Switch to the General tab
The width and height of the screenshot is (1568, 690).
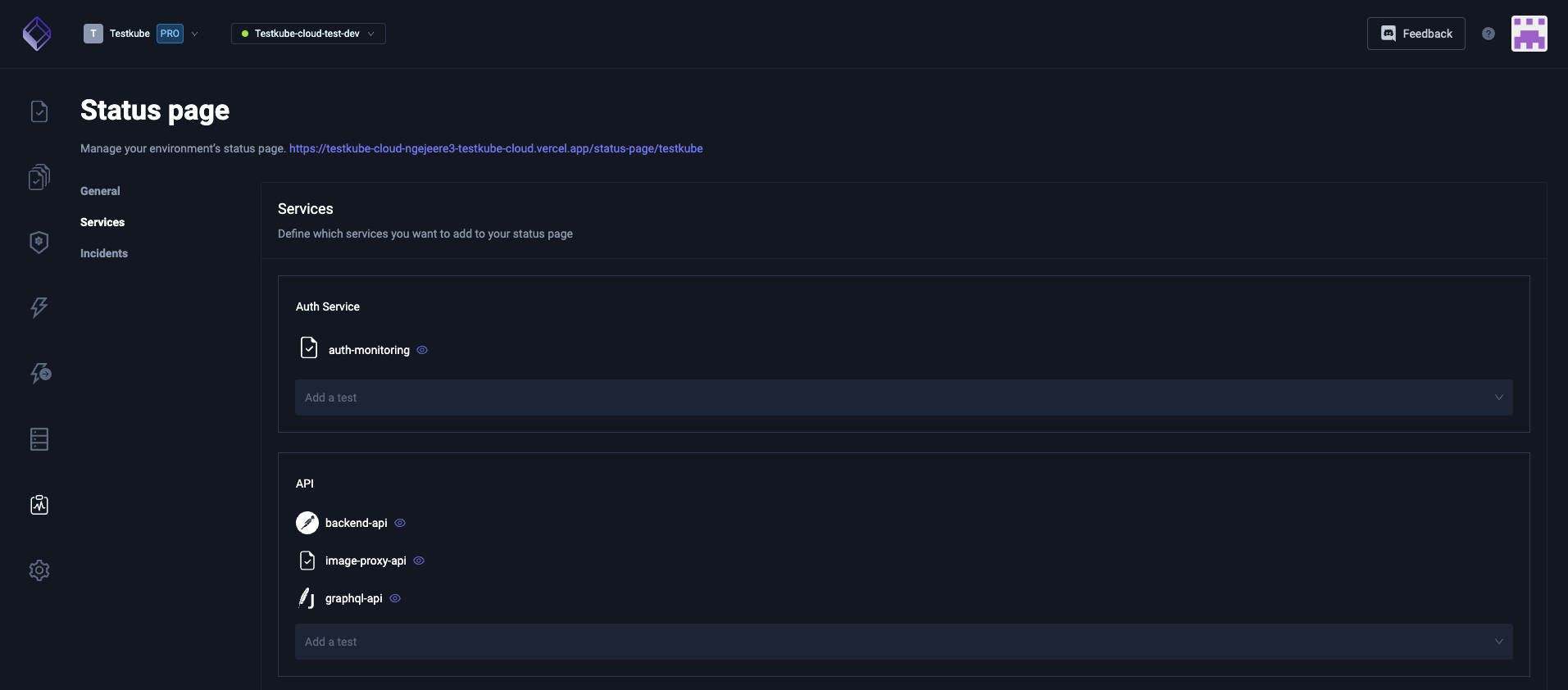[x=100, y=191]
